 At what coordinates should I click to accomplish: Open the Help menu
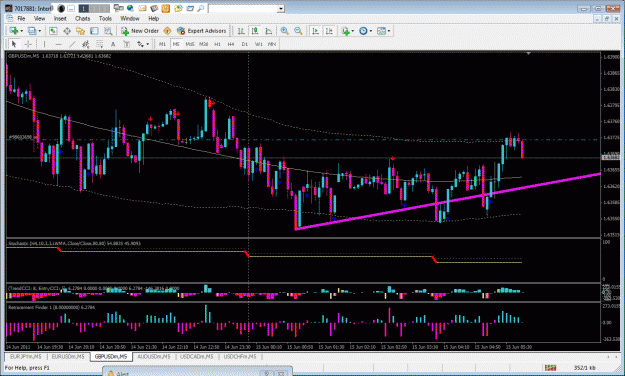click(153, 18)
